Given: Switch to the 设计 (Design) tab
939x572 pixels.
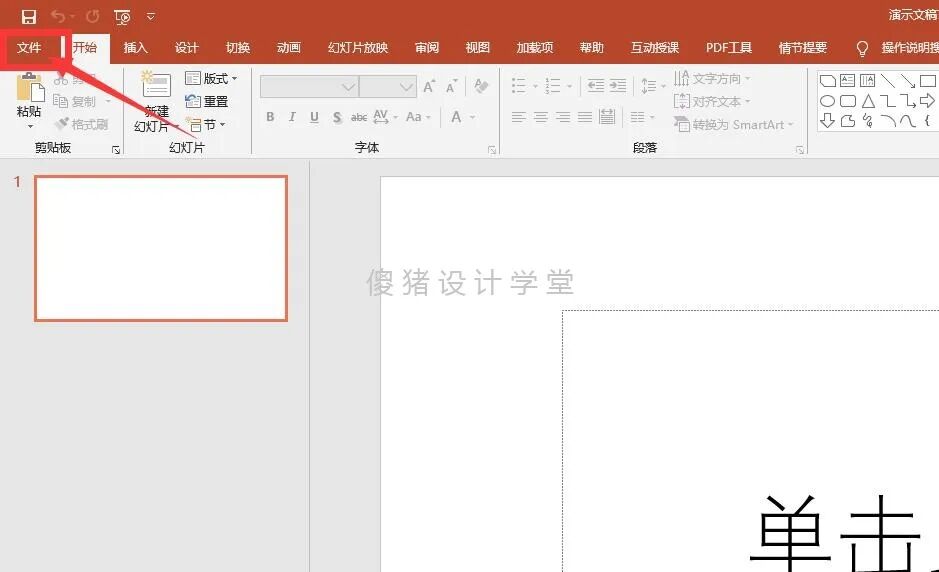Looking at the screenshot, I should coord(187,48).
